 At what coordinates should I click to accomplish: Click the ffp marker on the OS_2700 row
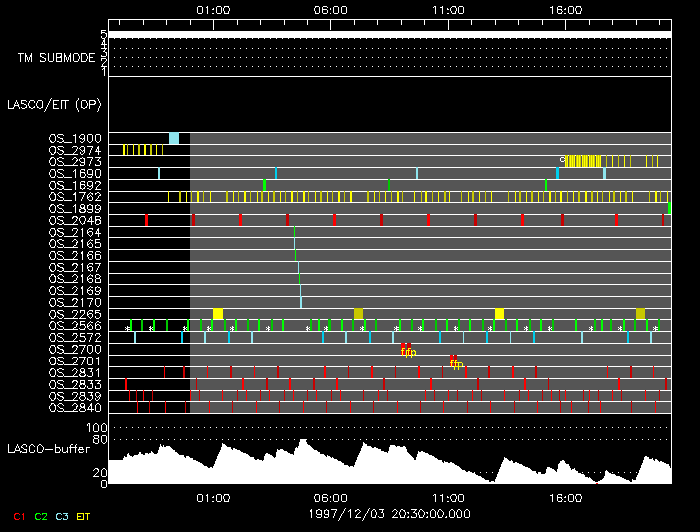tap(408, 350)
